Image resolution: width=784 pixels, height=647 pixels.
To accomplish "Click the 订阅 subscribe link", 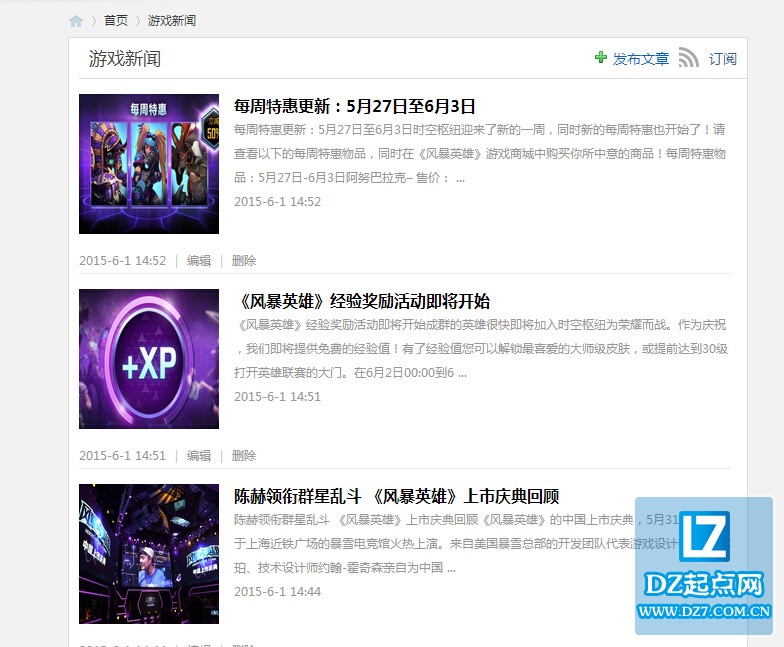I will pos(722,59).
